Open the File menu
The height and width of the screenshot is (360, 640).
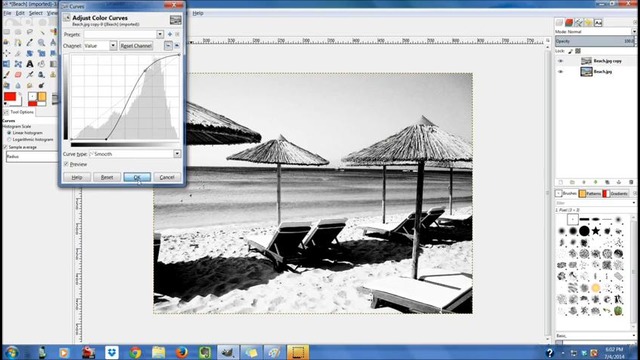pyautogui.click(x=7, y=13)
